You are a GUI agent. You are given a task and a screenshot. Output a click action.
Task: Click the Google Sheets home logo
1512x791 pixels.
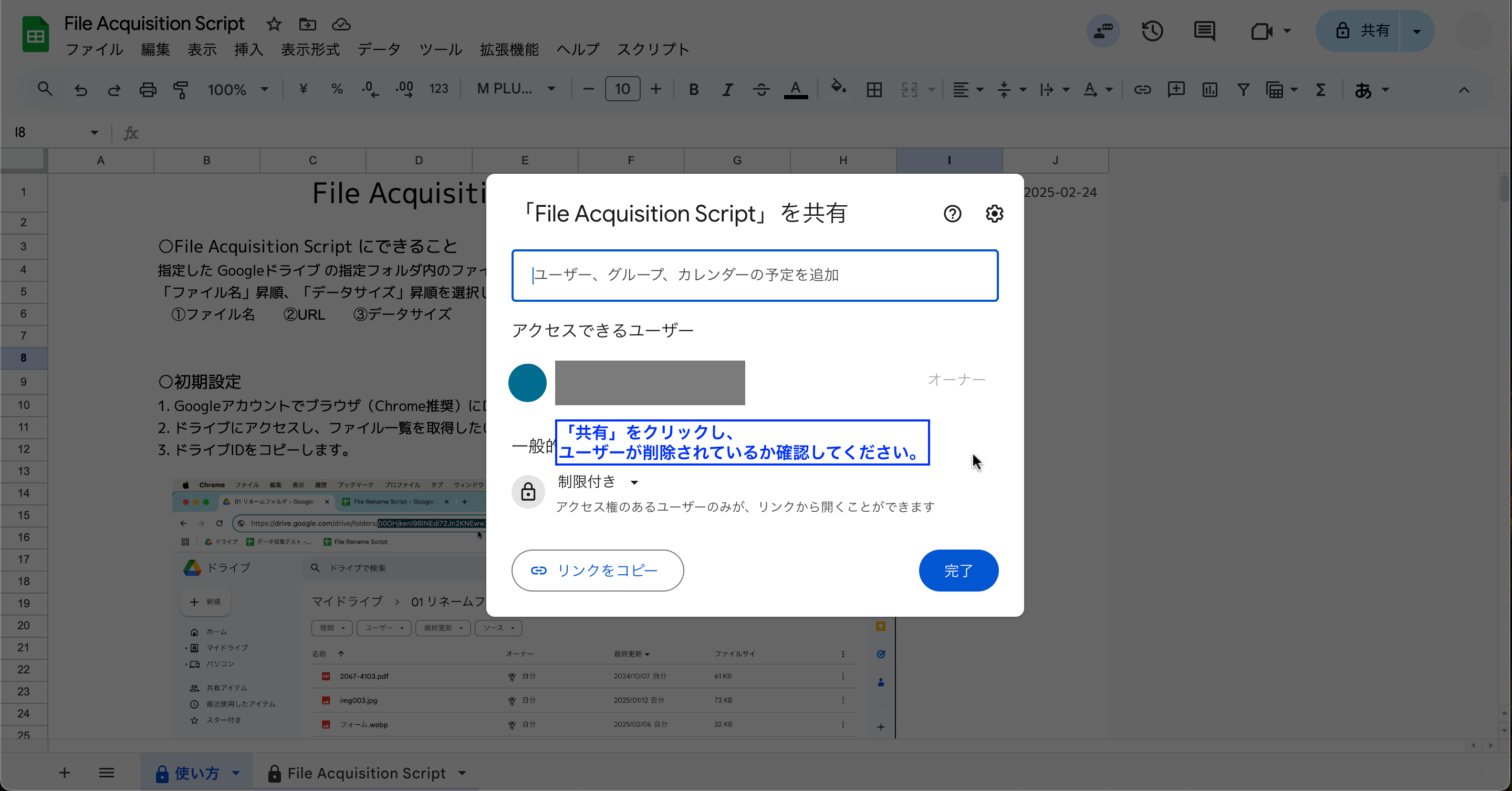point(35,35)
